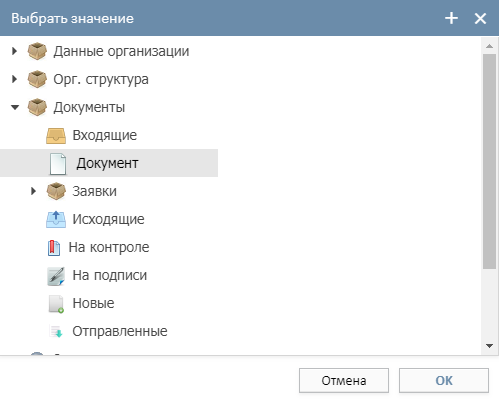Click the outbox arrow icon for Исходящие

click(56, 219)
